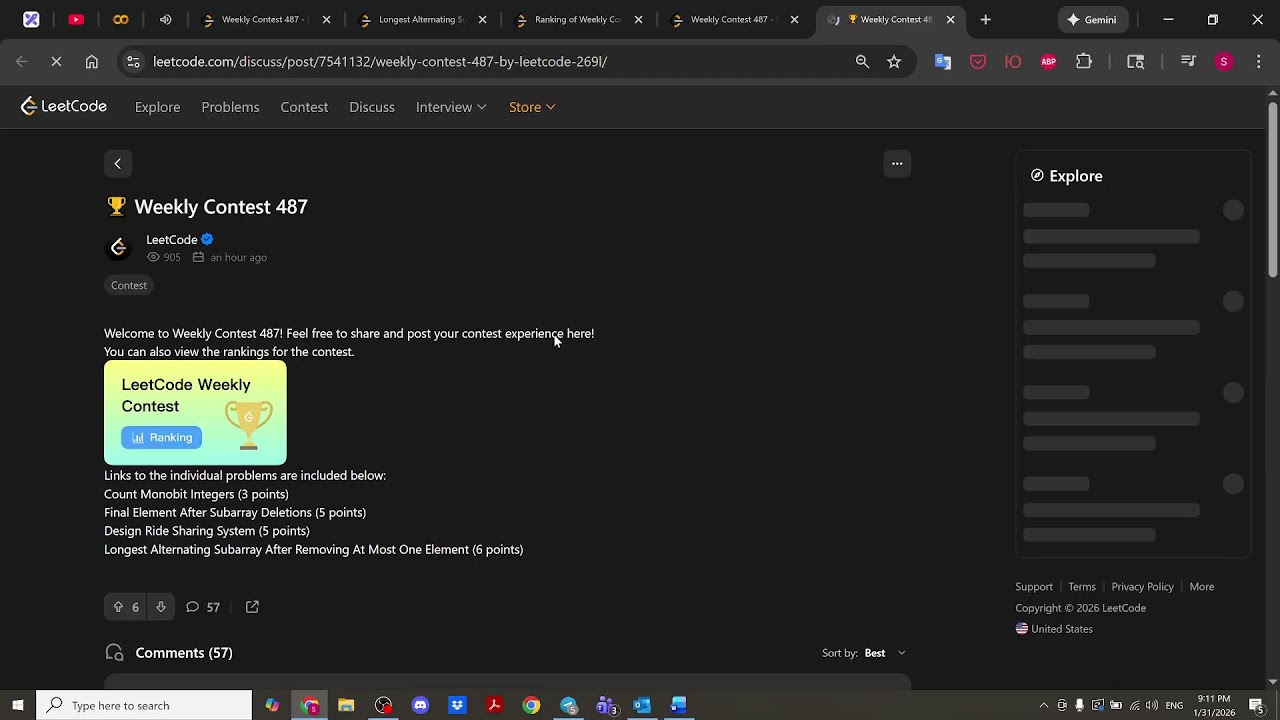The image size is (1280, 720).
Task: Expand the Store dropdown menu
Action: [532, 107]
